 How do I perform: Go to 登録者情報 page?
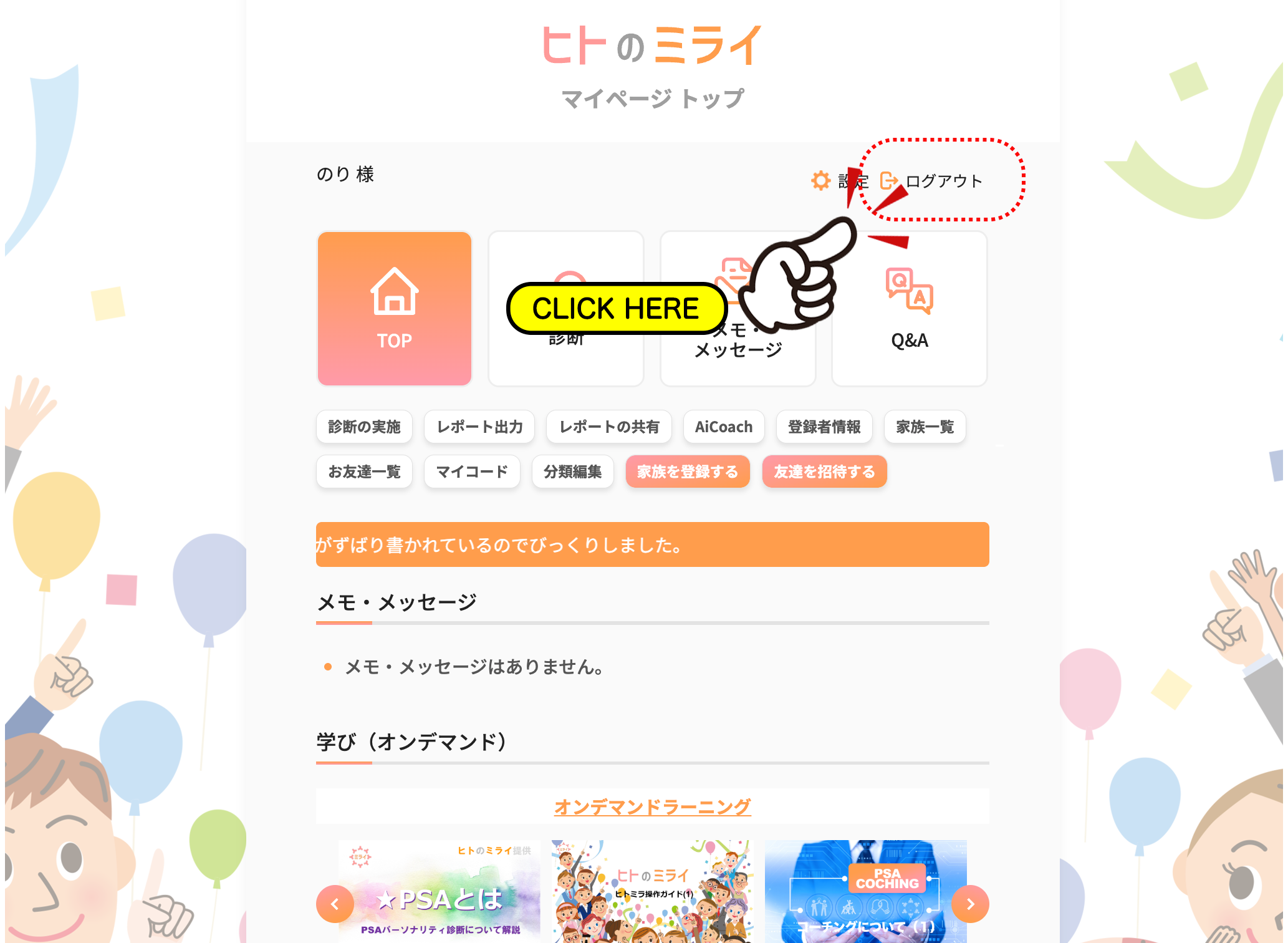[x=824, y=427]
